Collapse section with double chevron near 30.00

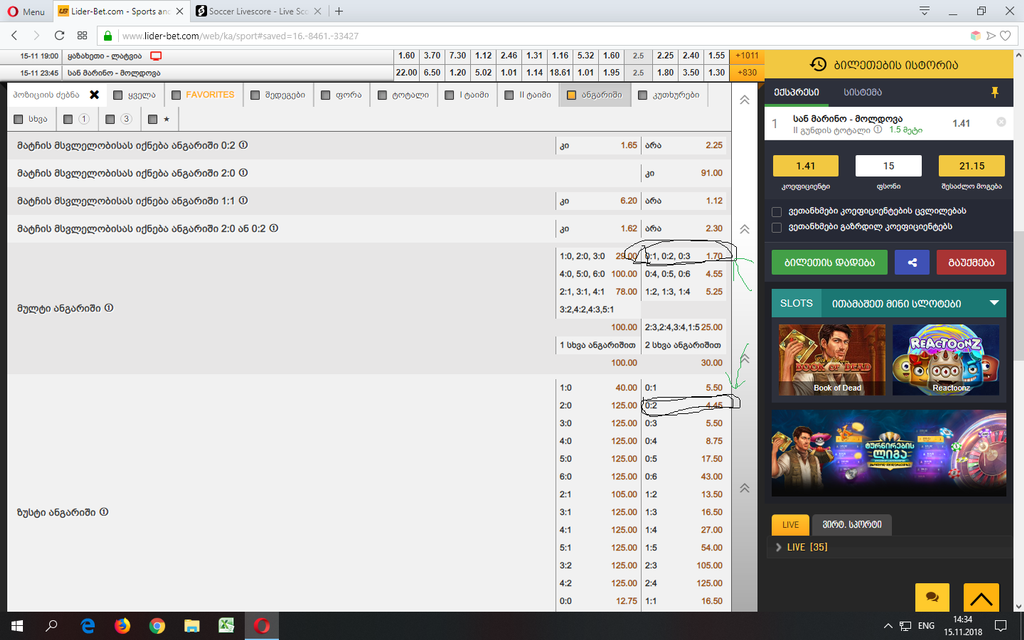coord(744,359)
